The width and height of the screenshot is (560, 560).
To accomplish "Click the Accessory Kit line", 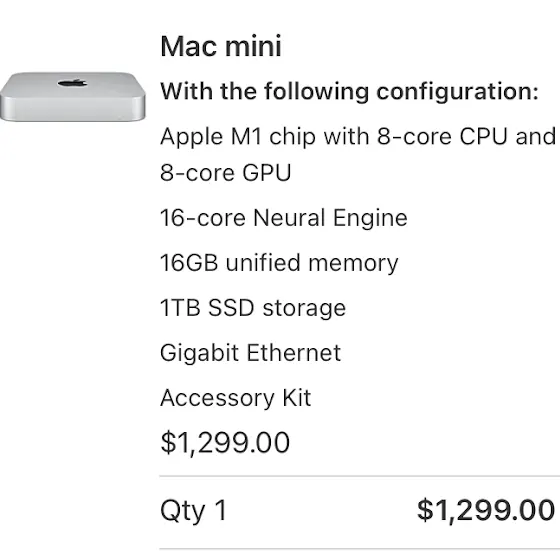I will (x=236, y=398).
